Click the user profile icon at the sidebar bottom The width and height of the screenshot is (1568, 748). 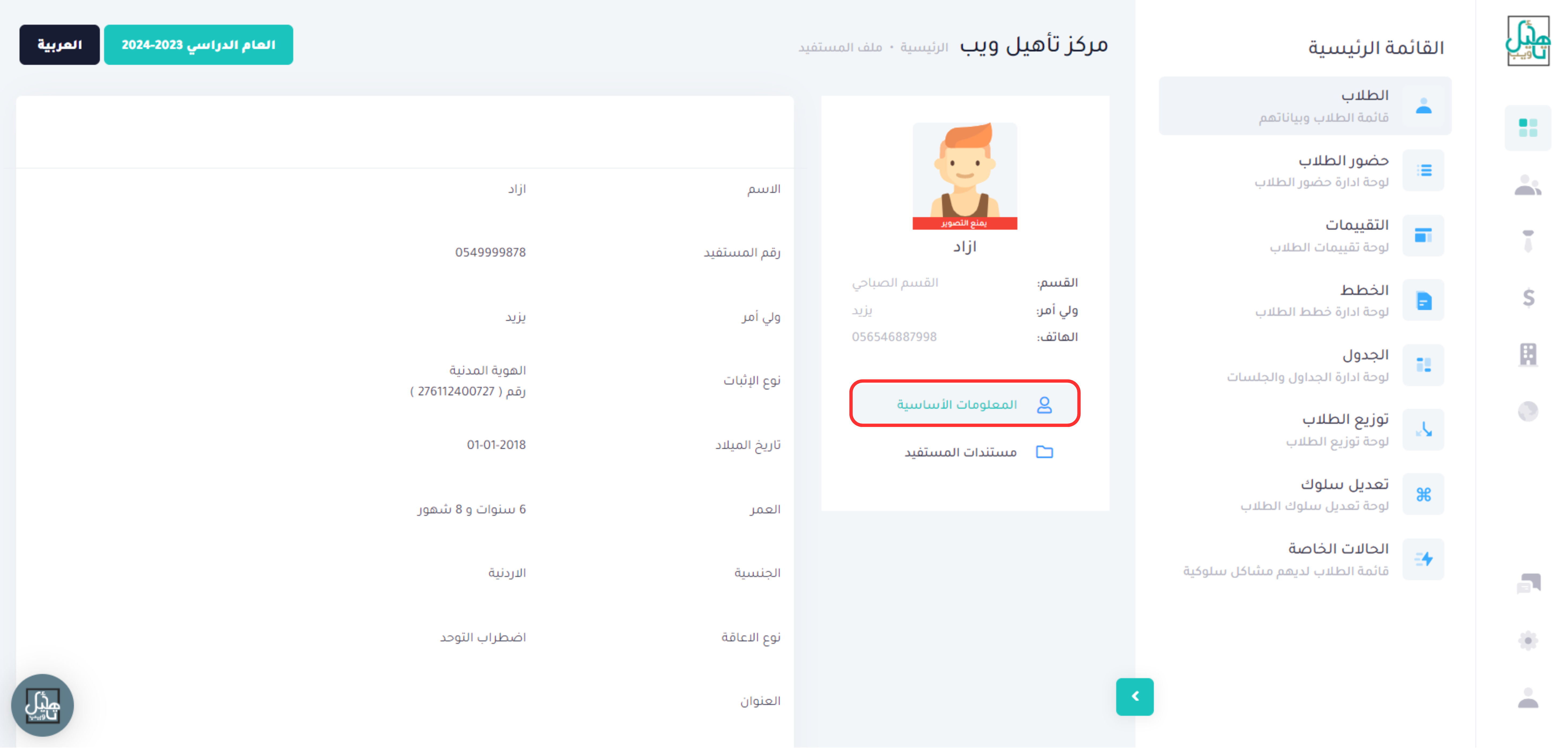click(x=1528, y=698)
